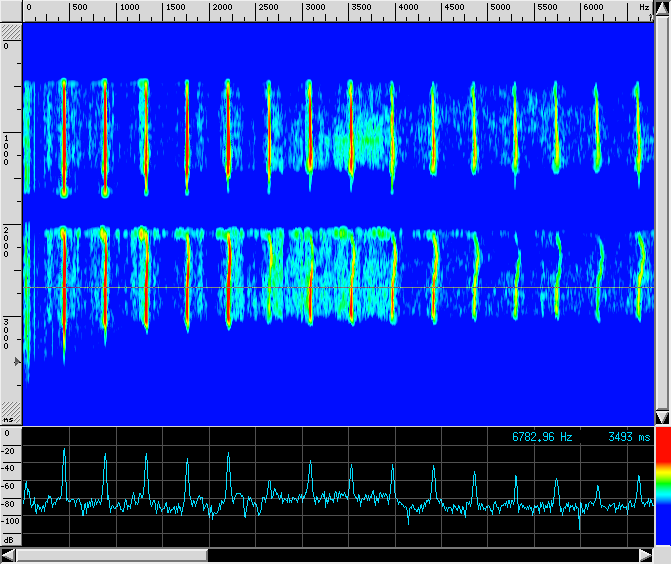Click the dB label on spectrum axis
This screenshot has width=671, height=564.
pos(8,539)
